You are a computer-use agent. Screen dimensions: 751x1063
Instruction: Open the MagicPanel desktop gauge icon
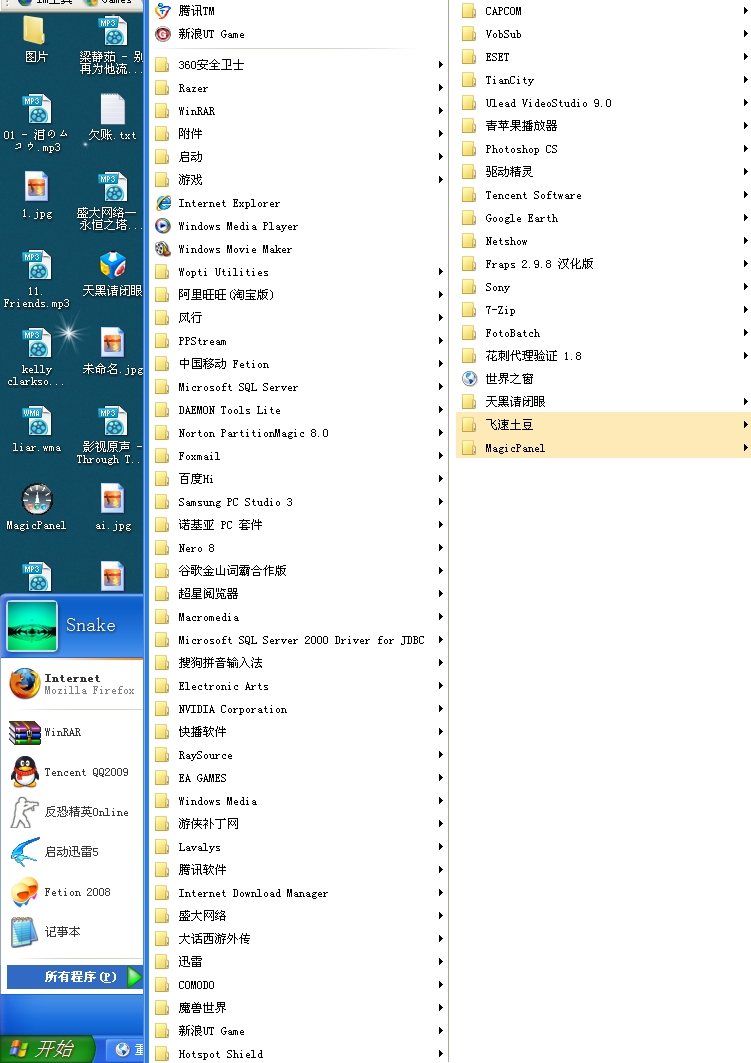pyautogui.click(x=37, y=502)
